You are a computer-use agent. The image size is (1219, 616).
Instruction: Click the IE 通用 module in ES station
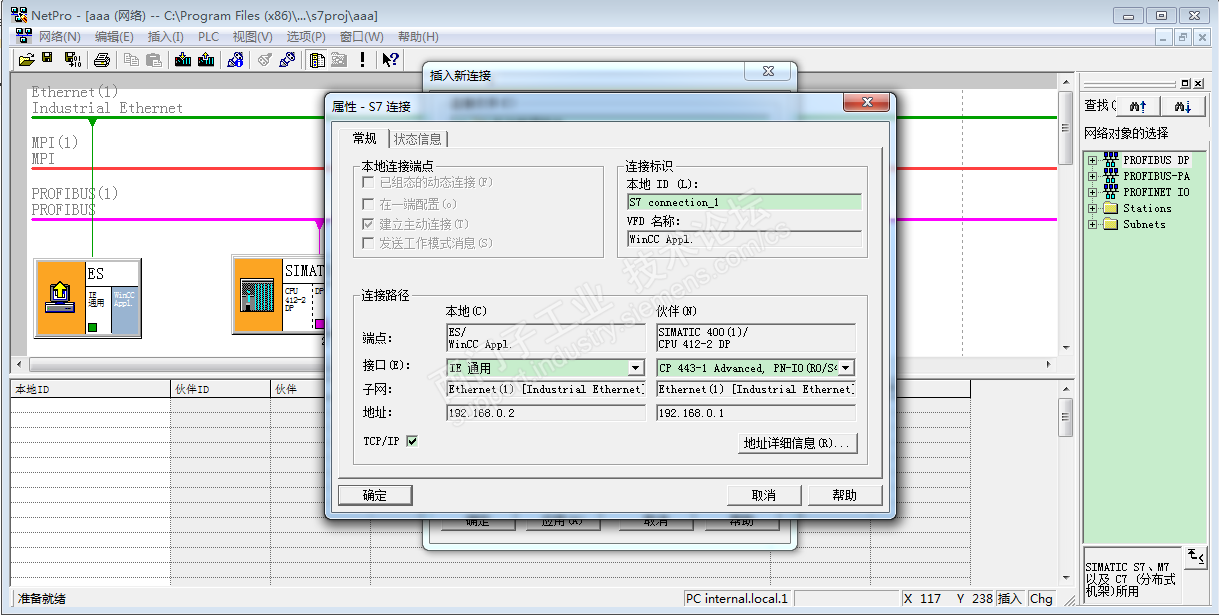[97, 311]
